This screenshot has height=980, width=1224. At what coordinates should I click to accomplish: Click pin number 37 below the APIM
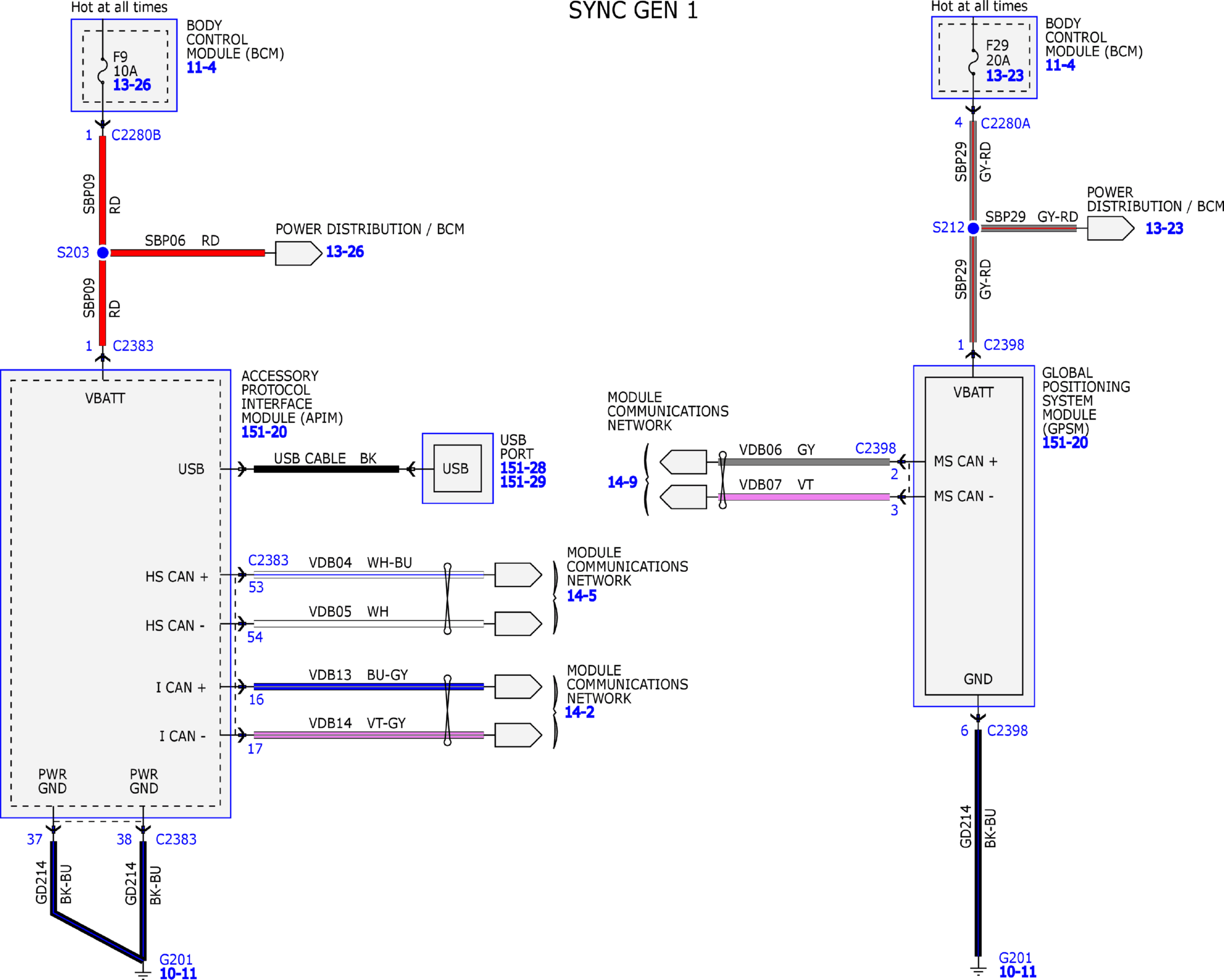coord(34,840)
